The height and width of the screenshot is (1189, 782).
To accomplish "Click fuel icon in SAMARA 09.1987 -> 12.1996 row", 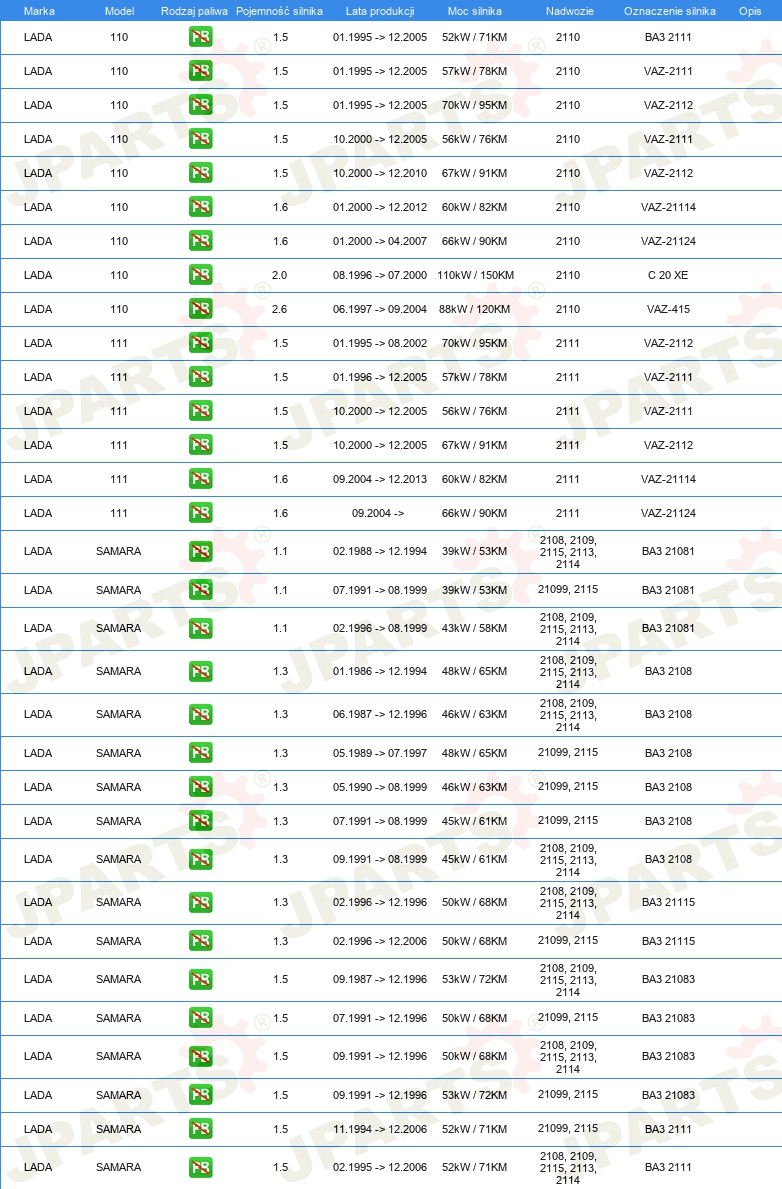I will coord(200,979).
